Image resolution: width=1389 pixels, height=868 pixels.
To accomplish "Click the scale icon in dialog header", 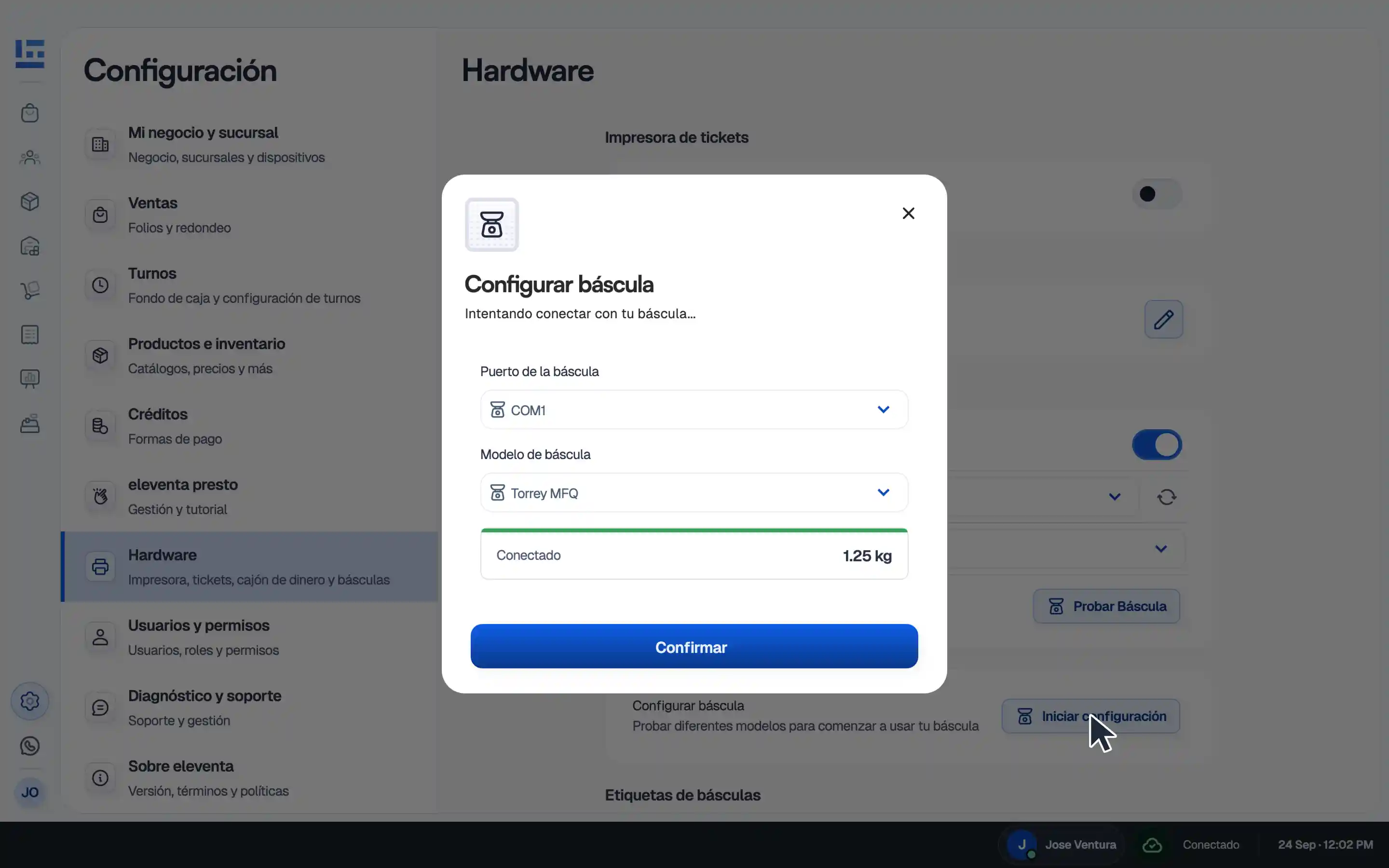I will [x=492, y=224].
